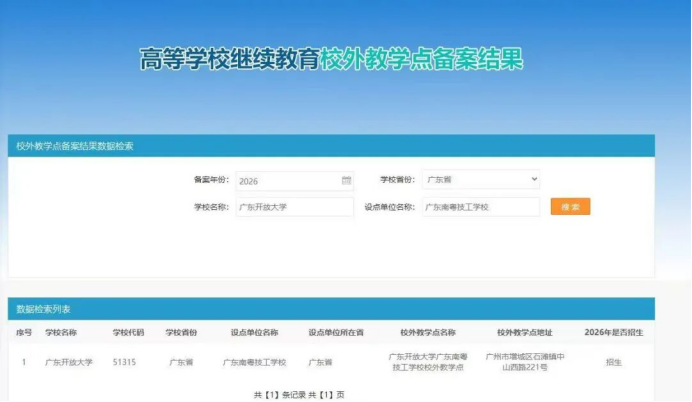
Task: Click the 学校名称 column header
Action: click(x=61, y=333)
